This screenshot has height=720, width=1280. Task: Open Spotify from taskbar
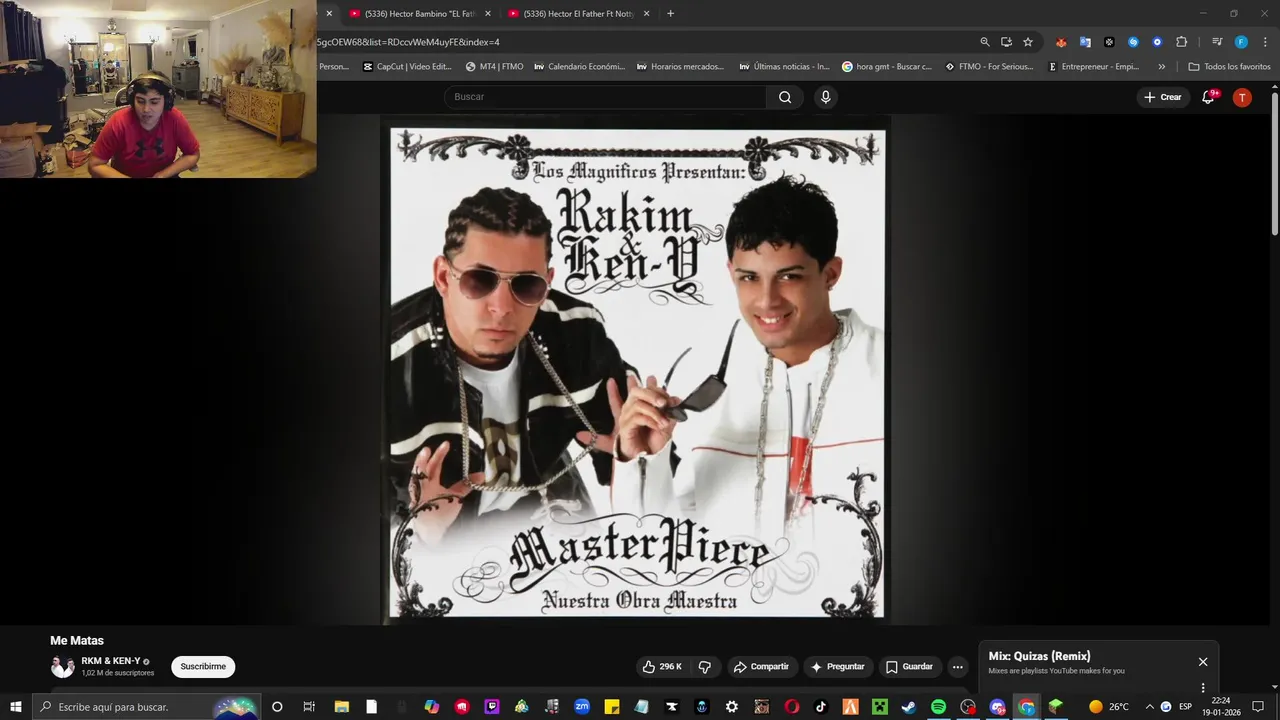[938, 707]
